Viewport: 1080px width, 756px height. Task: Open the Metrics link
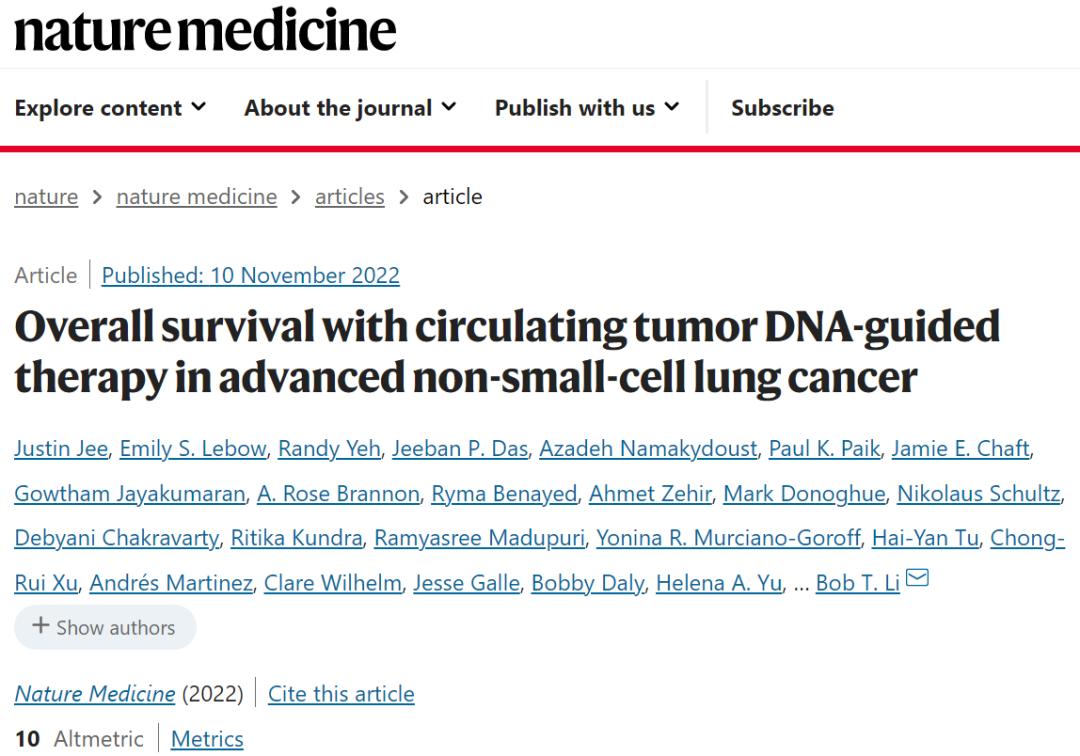(x=207, y=739)
